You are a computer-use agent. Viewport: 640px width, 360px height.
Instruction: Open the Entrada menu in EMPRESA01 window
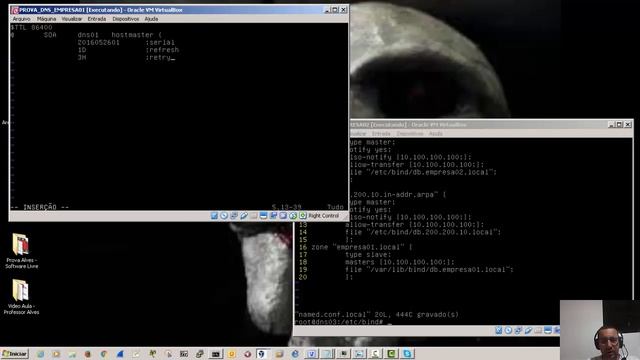click(97, 19)
